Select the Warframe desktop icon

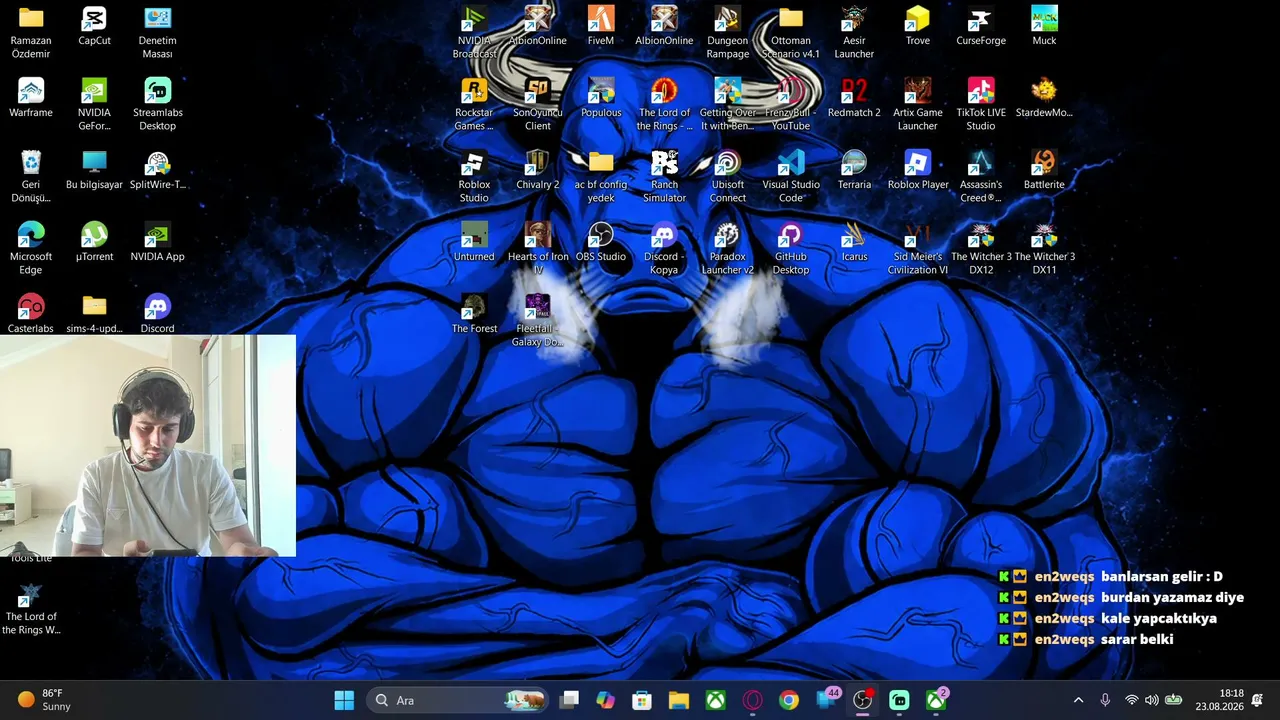pos(31,99)
